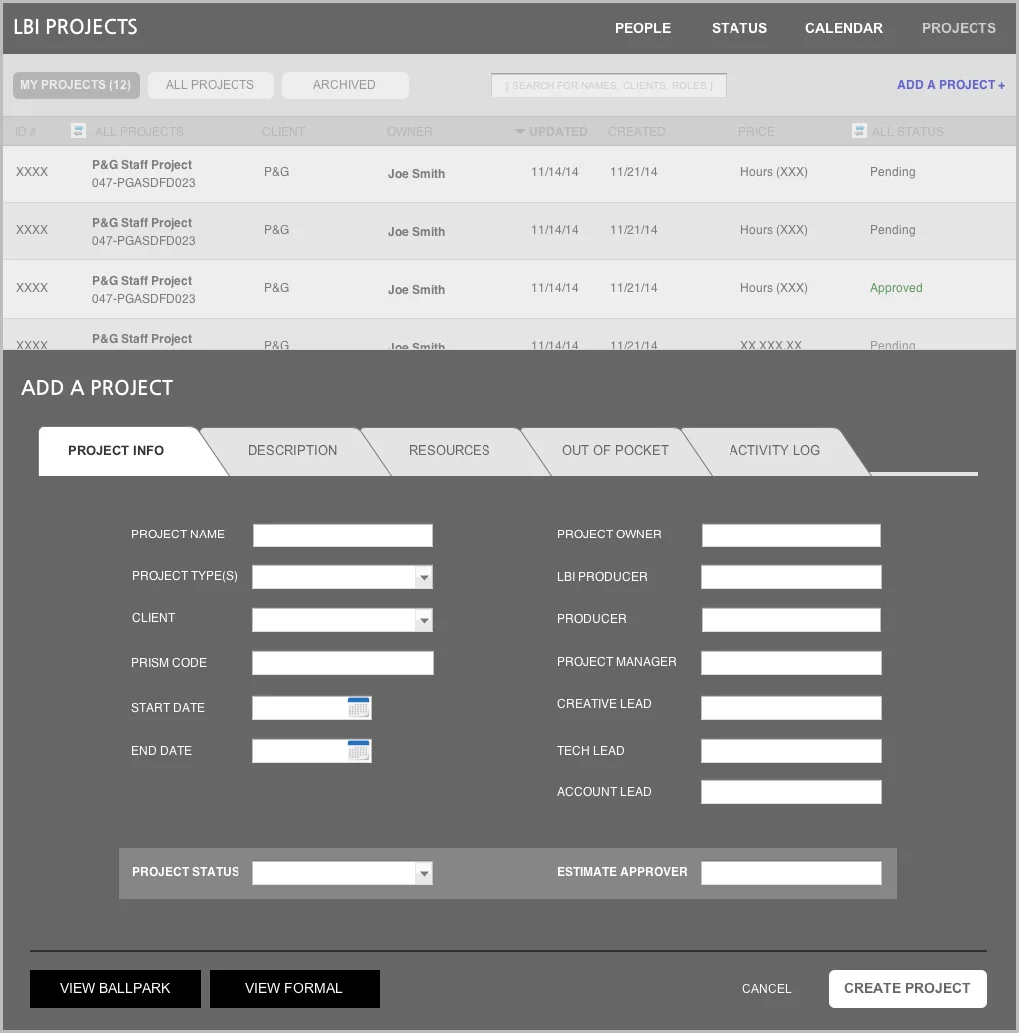
Task: Open the Resources tab
Action: pyautogui.click(x=449, y=451)
